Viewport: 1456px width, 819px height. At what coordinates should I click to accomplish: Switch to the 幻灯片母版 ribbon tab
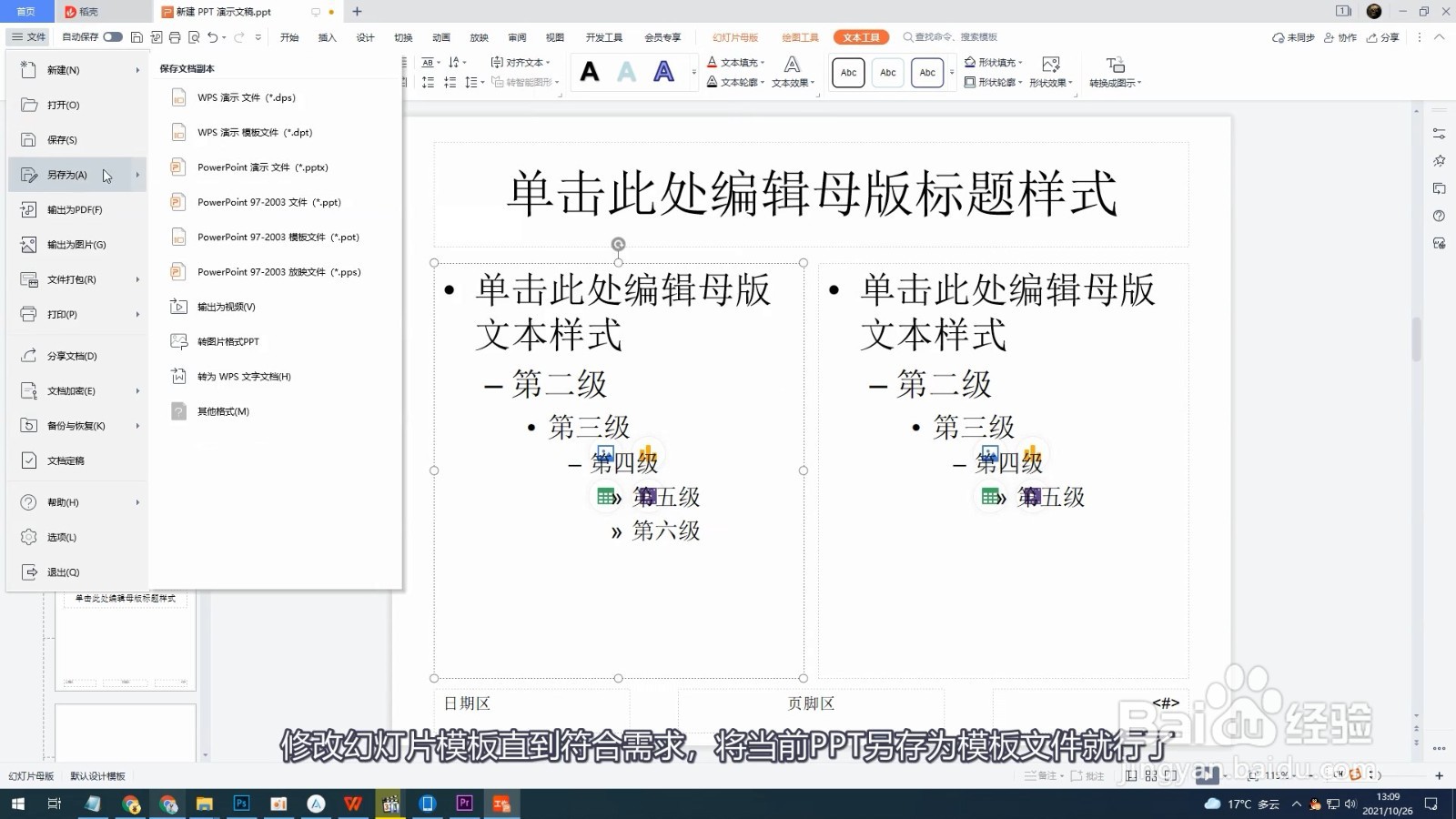(735, 37)
